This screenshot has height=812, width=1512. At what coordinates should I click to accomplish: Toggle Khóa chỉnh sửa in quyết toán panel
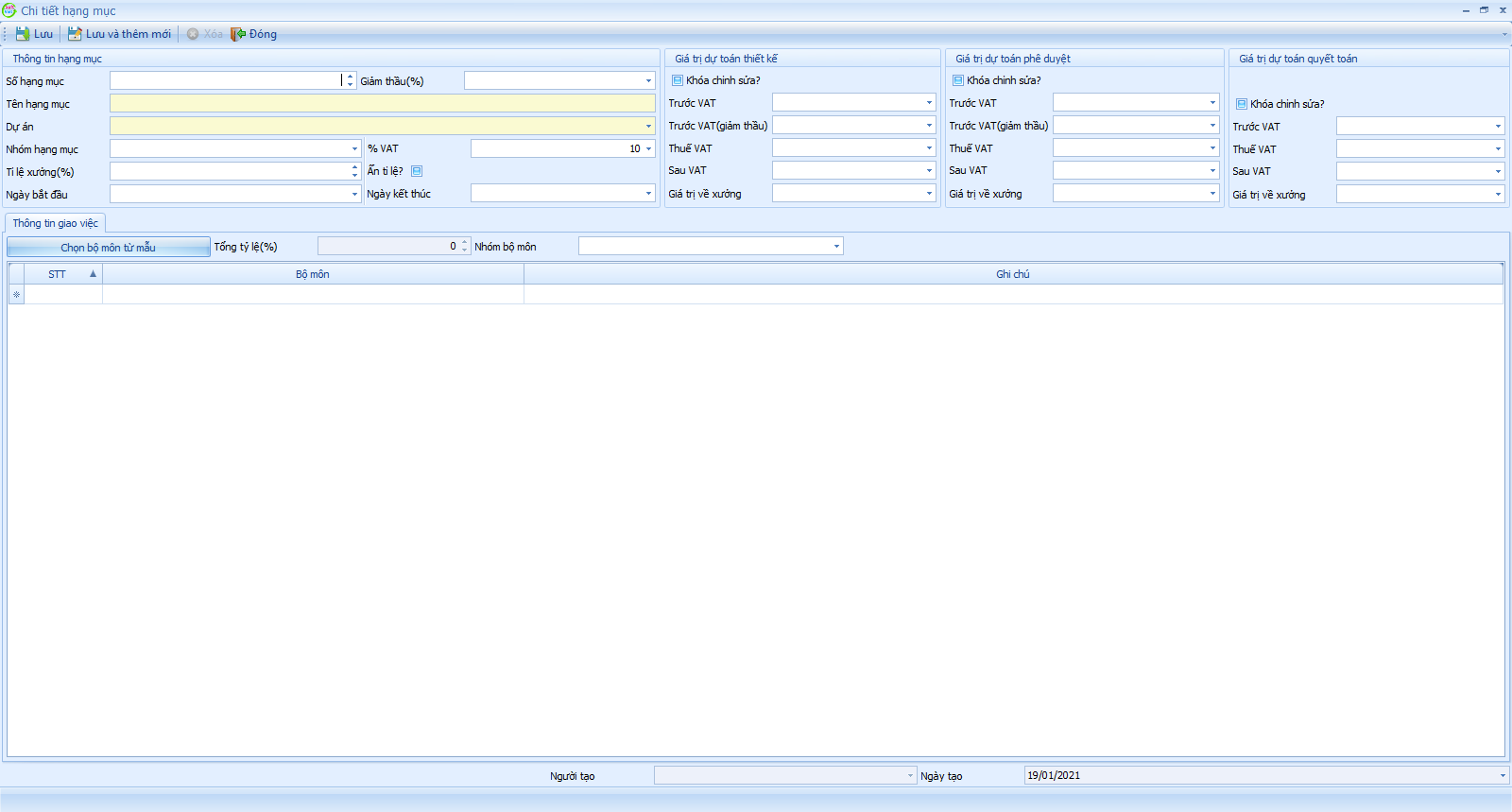tap(1241, 104)
